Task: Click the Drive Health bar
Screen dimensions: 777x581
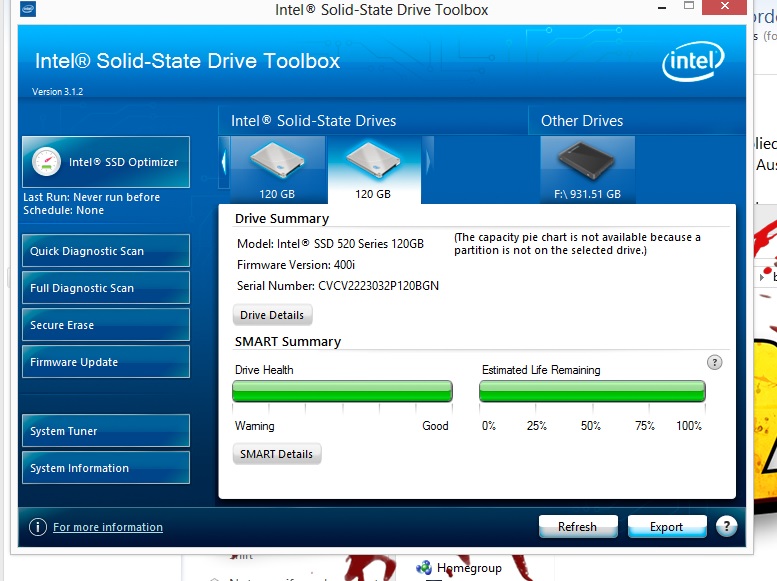Action: tap(342, 391)
